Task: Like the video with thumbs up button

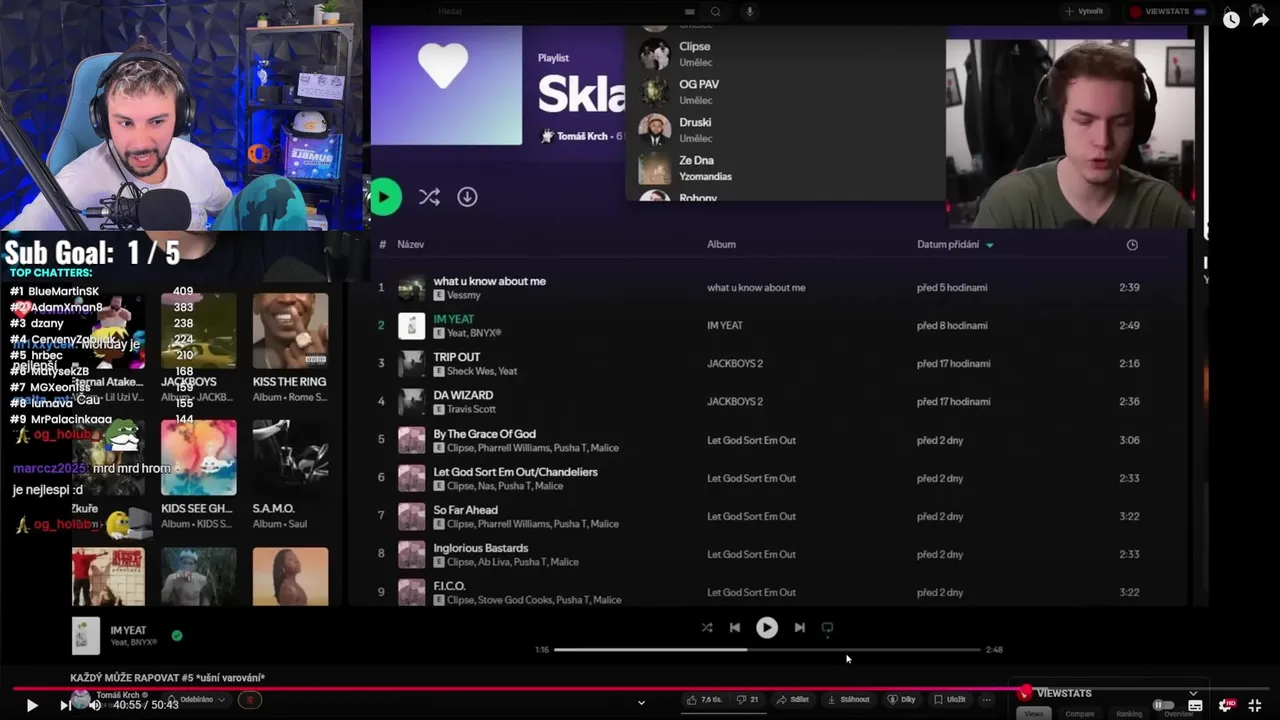Action: click(705, 700)
